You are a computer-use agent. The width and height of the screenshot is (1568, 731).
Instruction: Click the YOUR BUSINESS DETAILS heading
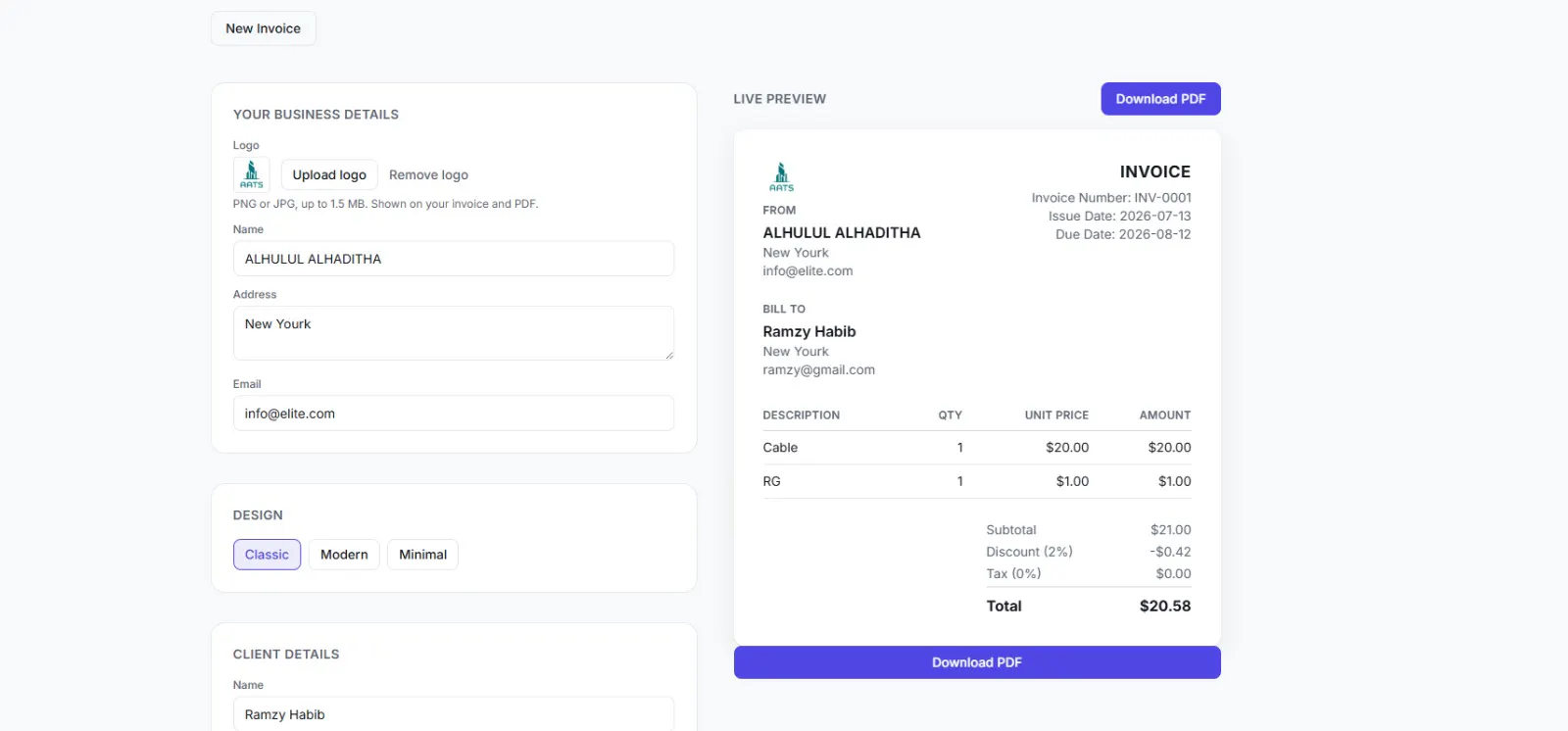[316, 115]
